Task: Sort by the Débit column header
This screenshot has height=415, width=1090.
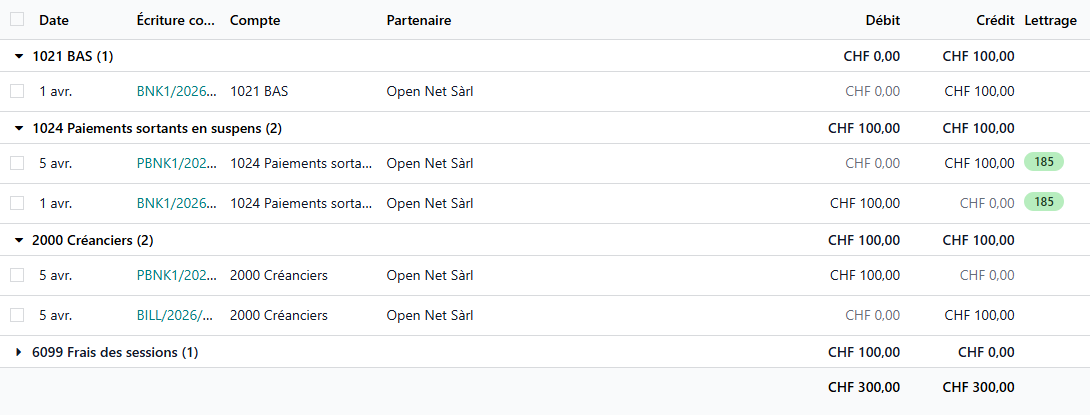Action: pyautogui.click(x=882, y=20)
